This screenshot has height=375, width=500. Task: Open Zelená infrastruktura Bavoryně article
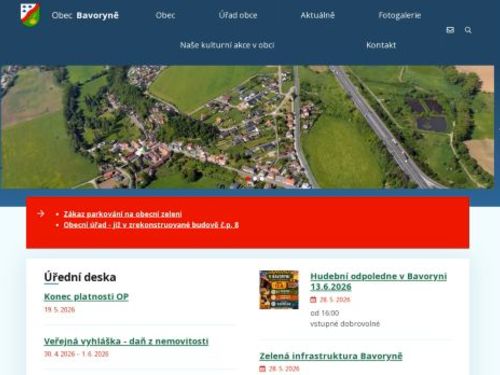(x=331, y=356)
